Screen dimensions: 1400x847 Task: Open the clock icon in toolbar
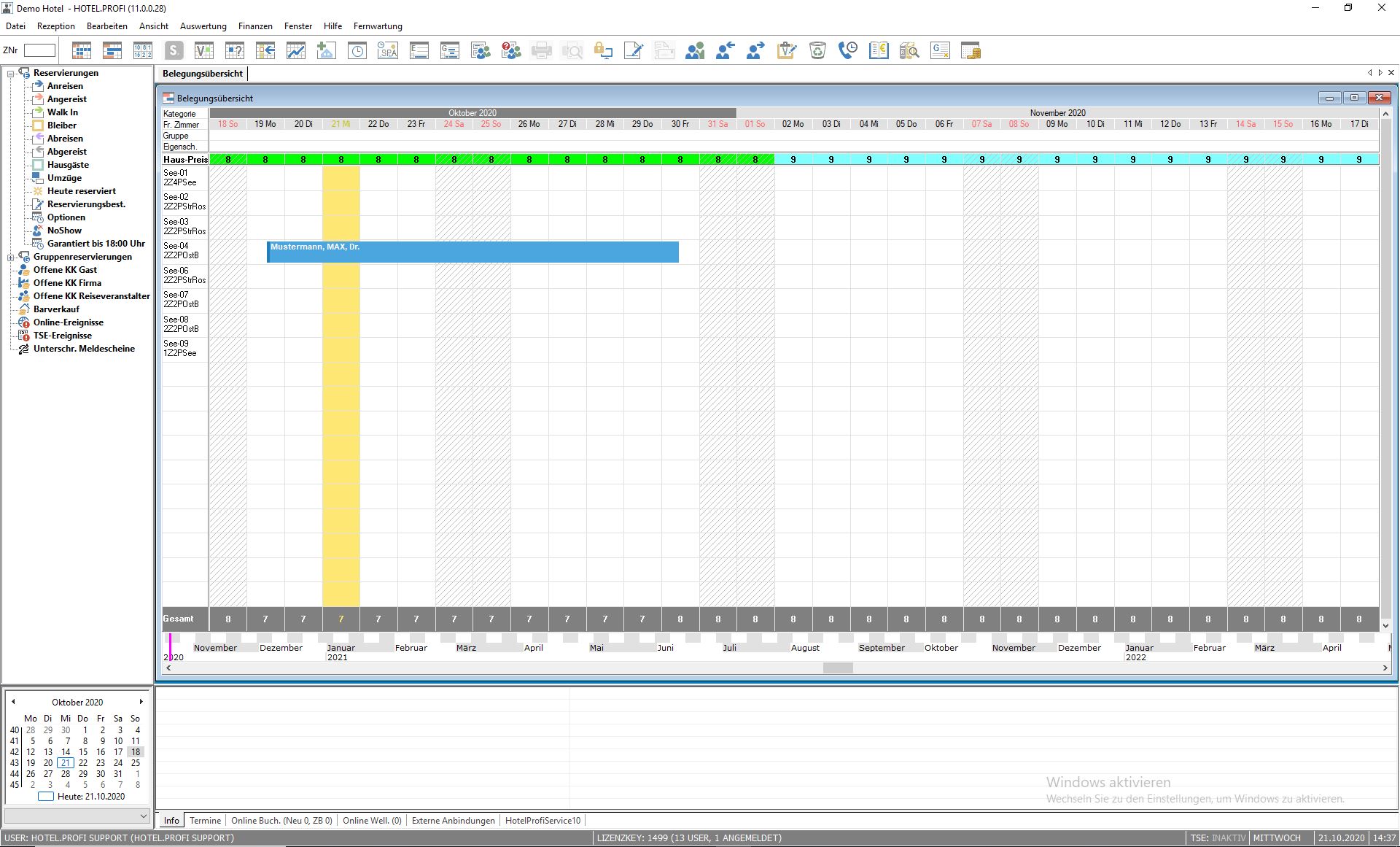click(x=357, y=50)
